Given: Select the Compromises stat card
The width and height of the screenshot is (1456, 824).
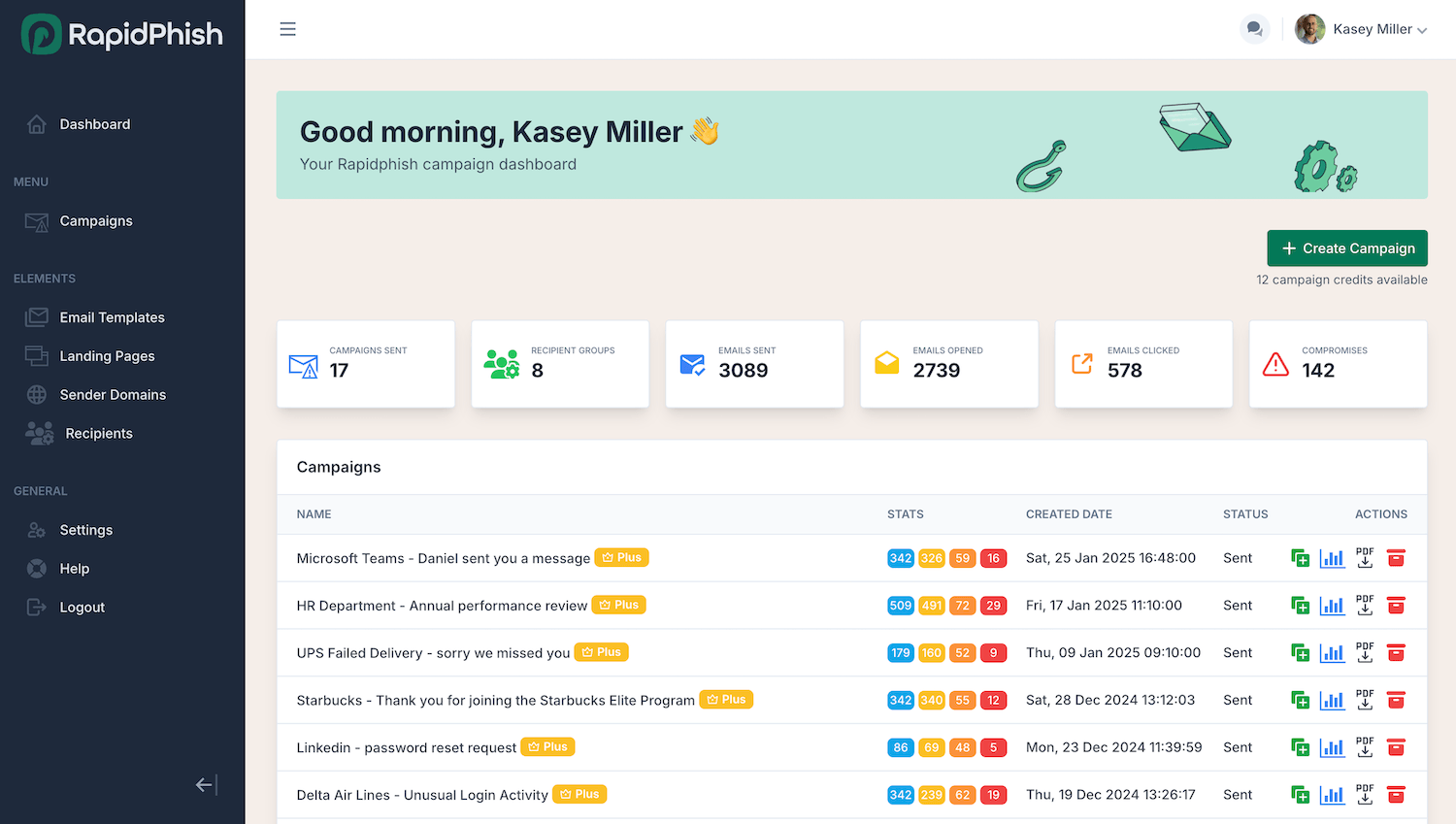Looking at the screenshot, I should (1337, 364).
